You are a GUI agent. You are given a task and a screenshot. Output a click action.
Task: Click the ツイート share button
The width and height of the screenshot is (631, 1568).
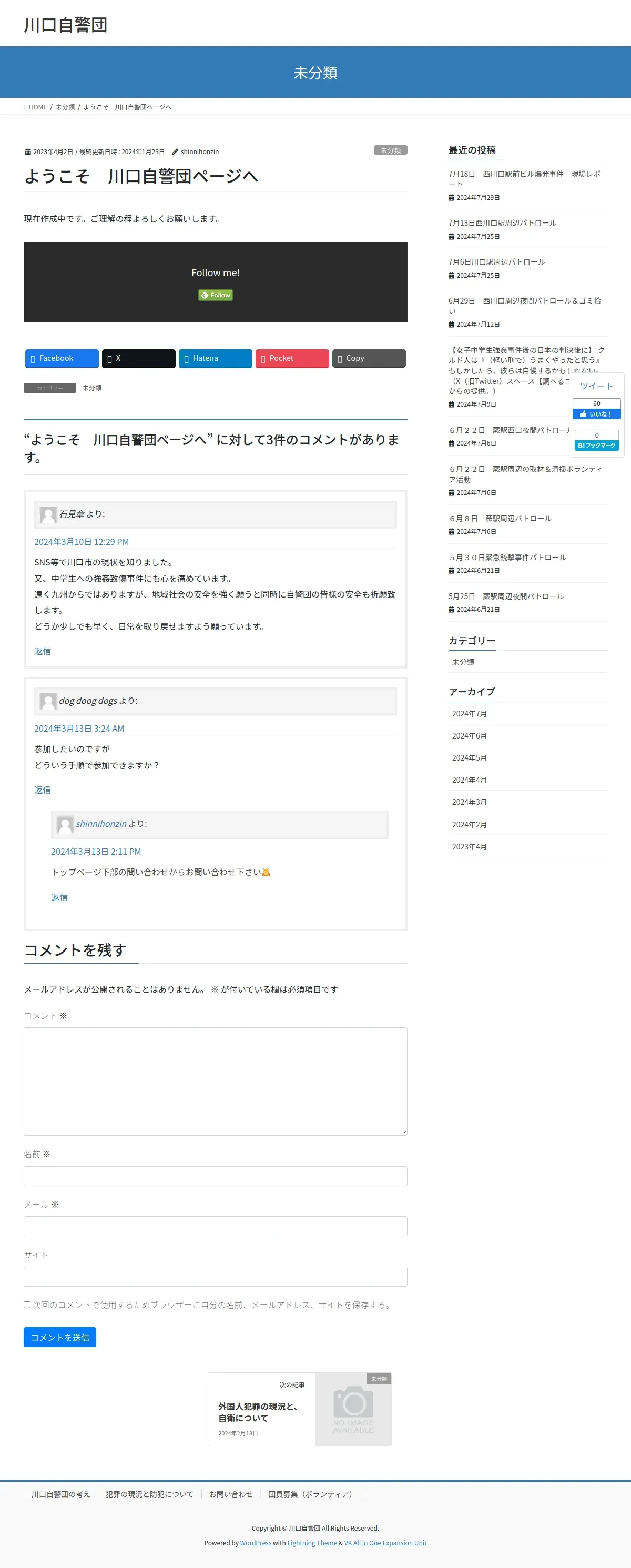click(596, 387)
